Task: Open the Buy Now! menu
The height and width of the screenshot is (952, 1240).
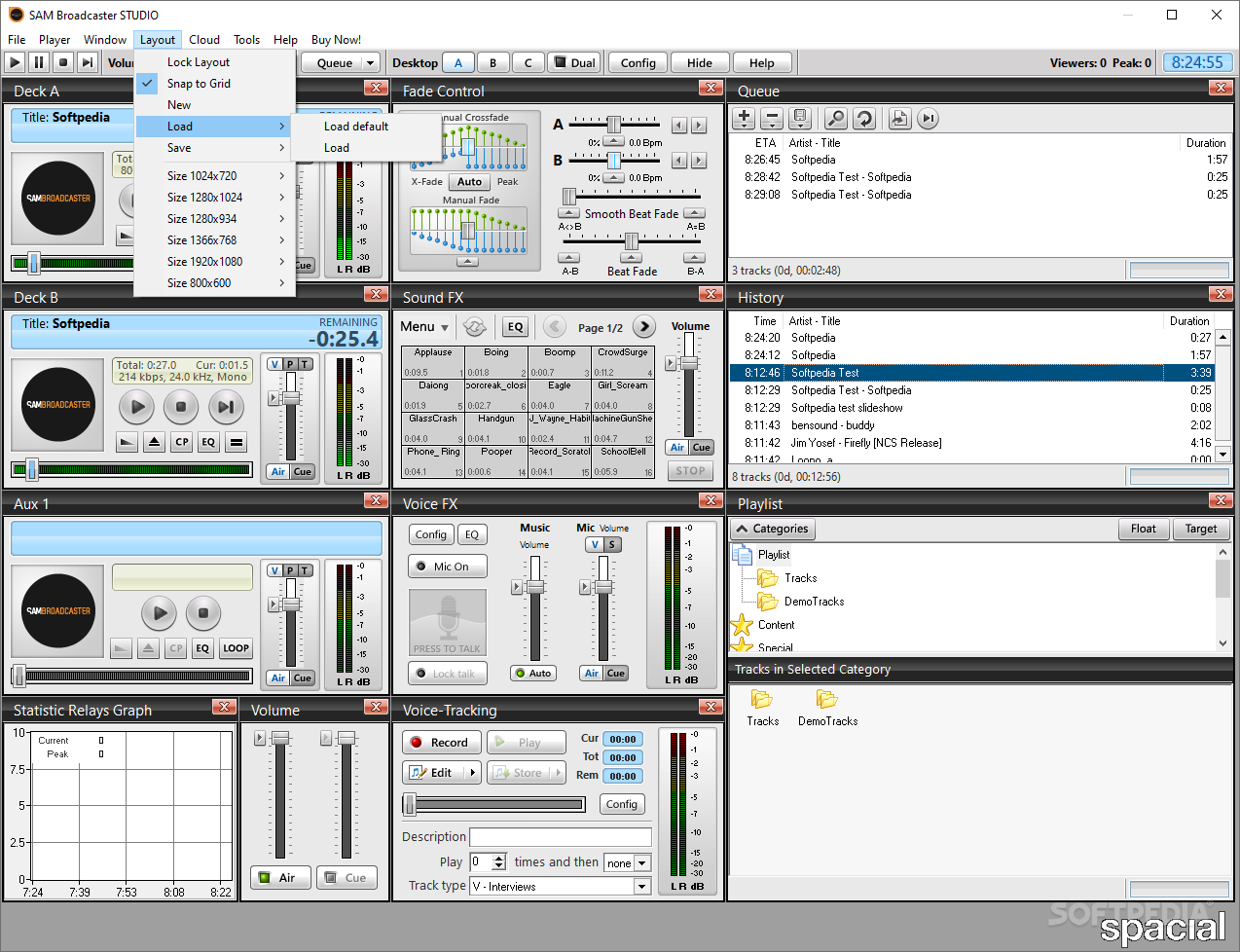Action: [x=336, y=40]
